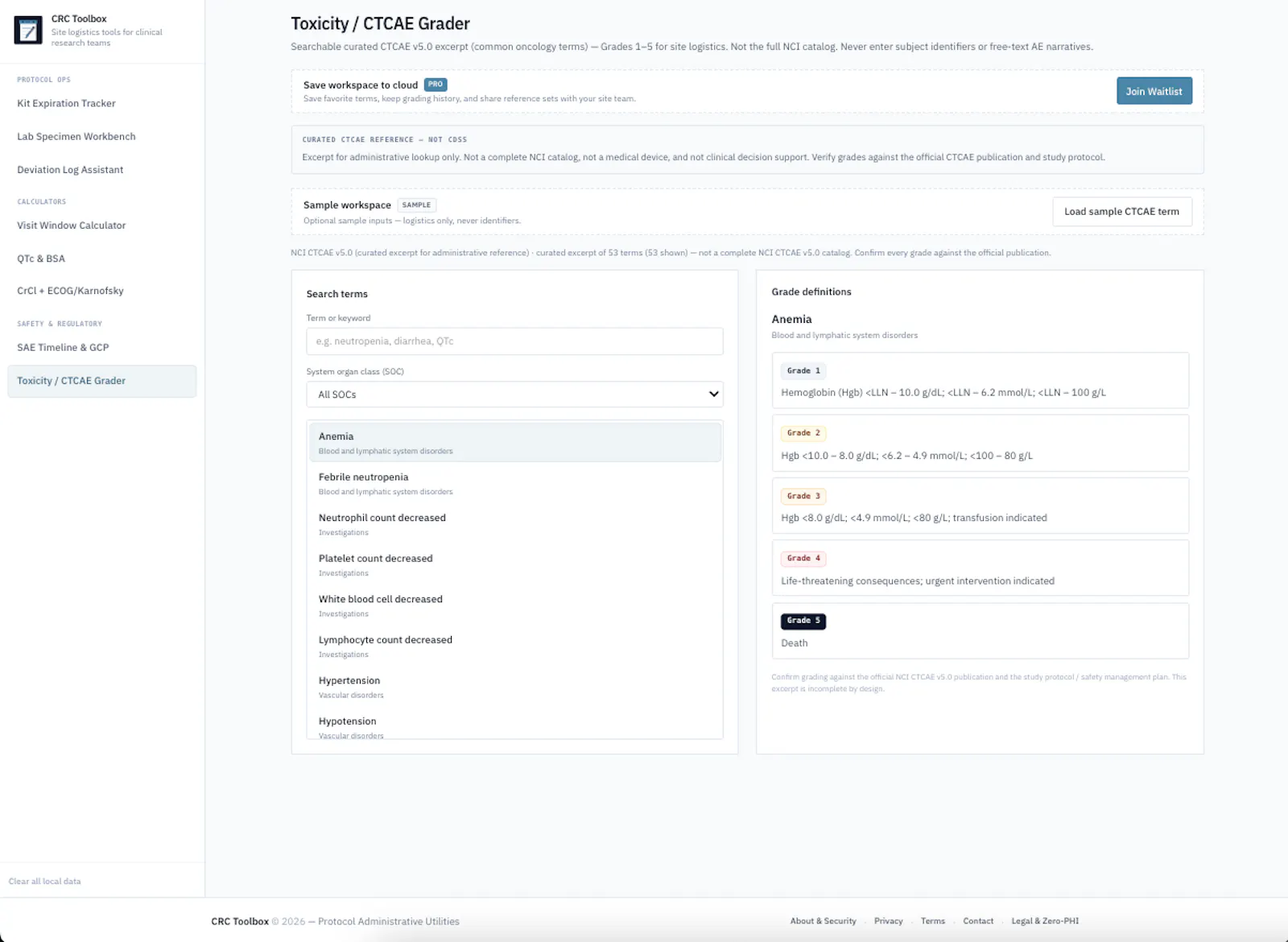The image size is (1288, 942).
Task: Click the Grade 3 badge
Action: click(803, 496)
